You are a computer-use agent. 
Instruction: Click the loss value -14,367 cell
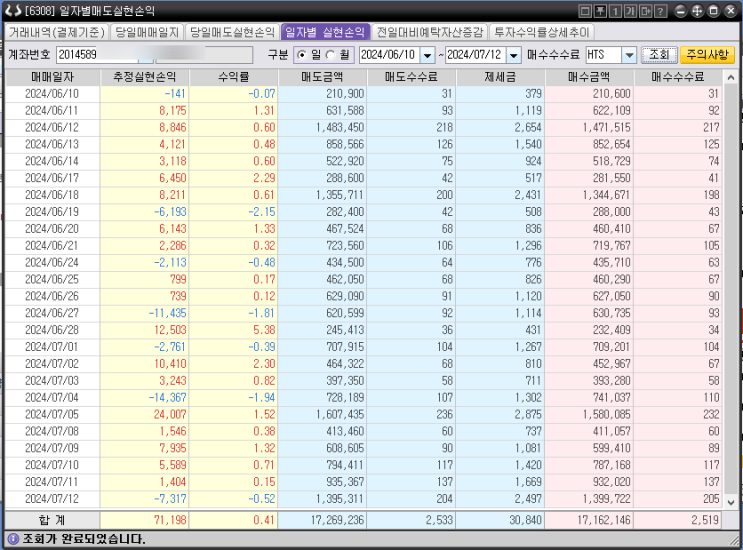pyautogui.click(x=145, y=397)
